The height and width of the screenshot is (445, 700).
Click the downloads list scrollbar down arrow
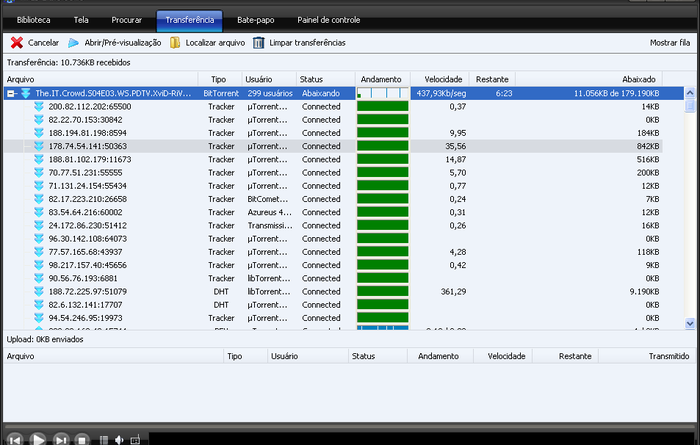(x=691, y=323)
